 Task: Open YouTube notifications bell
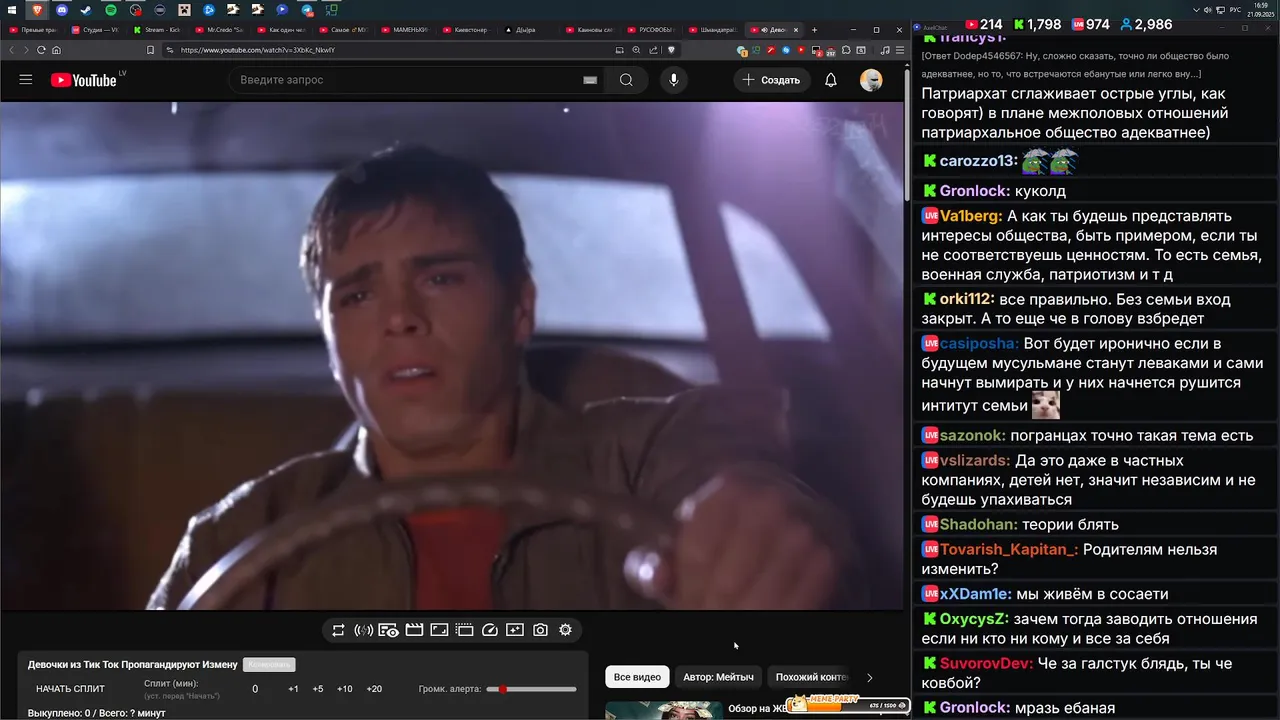(830, 80)
